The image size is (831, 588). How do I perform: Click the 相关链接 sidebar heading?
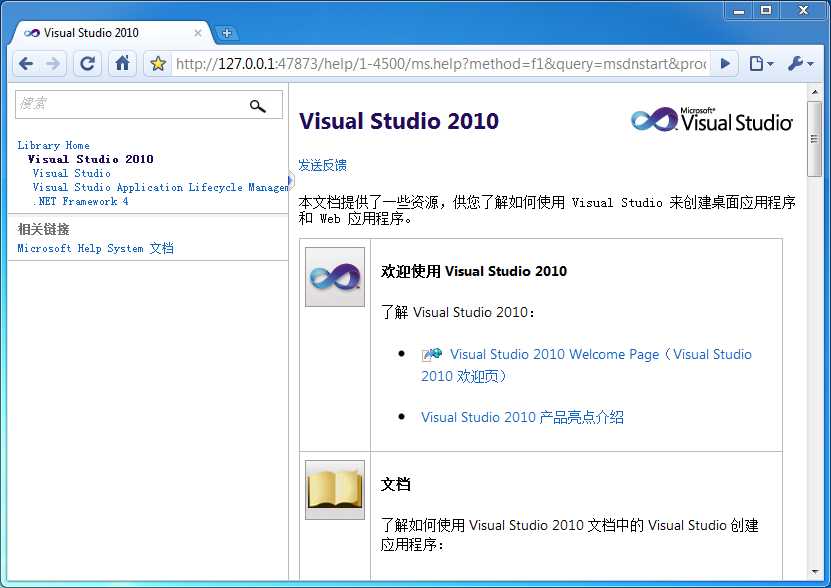point(43,229)
